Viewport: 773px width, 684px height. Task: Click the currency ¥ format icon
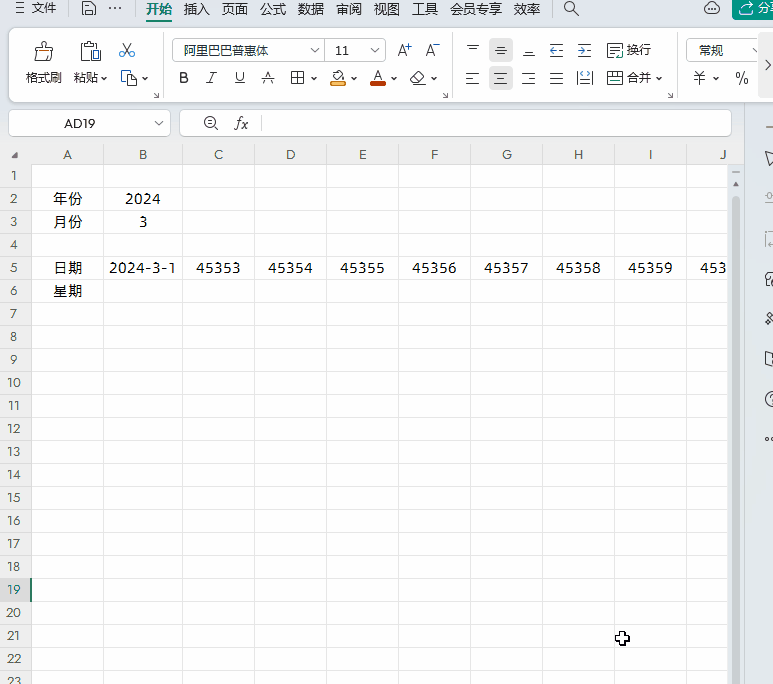700,78
